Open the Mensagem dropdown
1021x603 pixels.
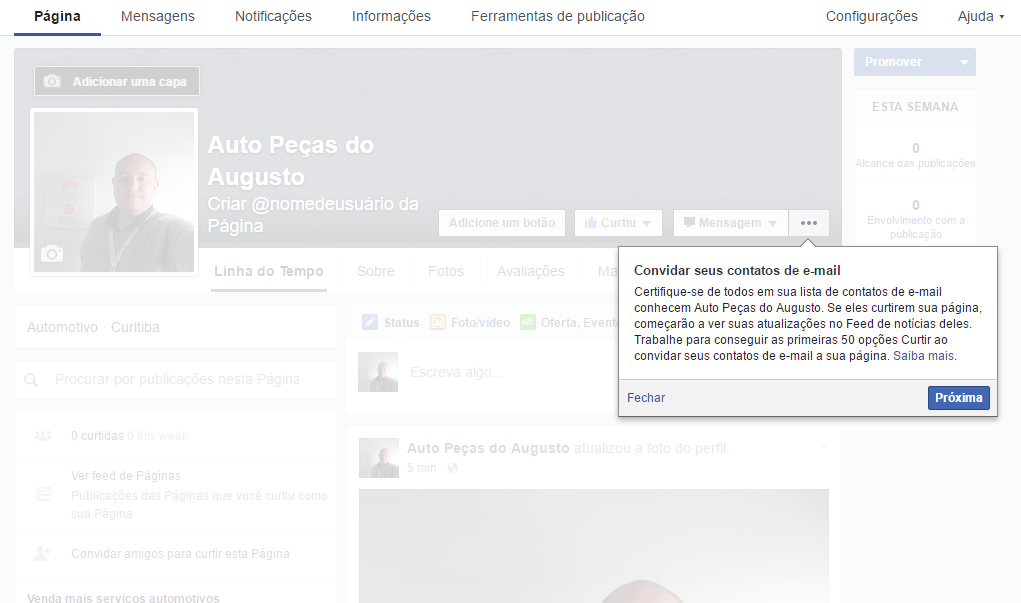[x=731, y=223]
